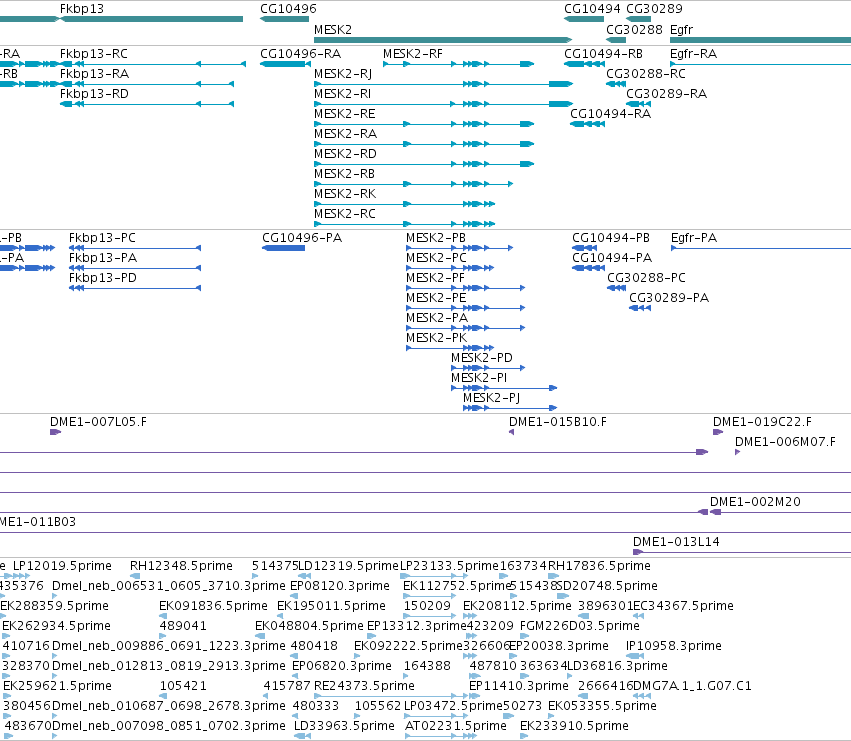Click the CG10494 gene label

(592, 9)
